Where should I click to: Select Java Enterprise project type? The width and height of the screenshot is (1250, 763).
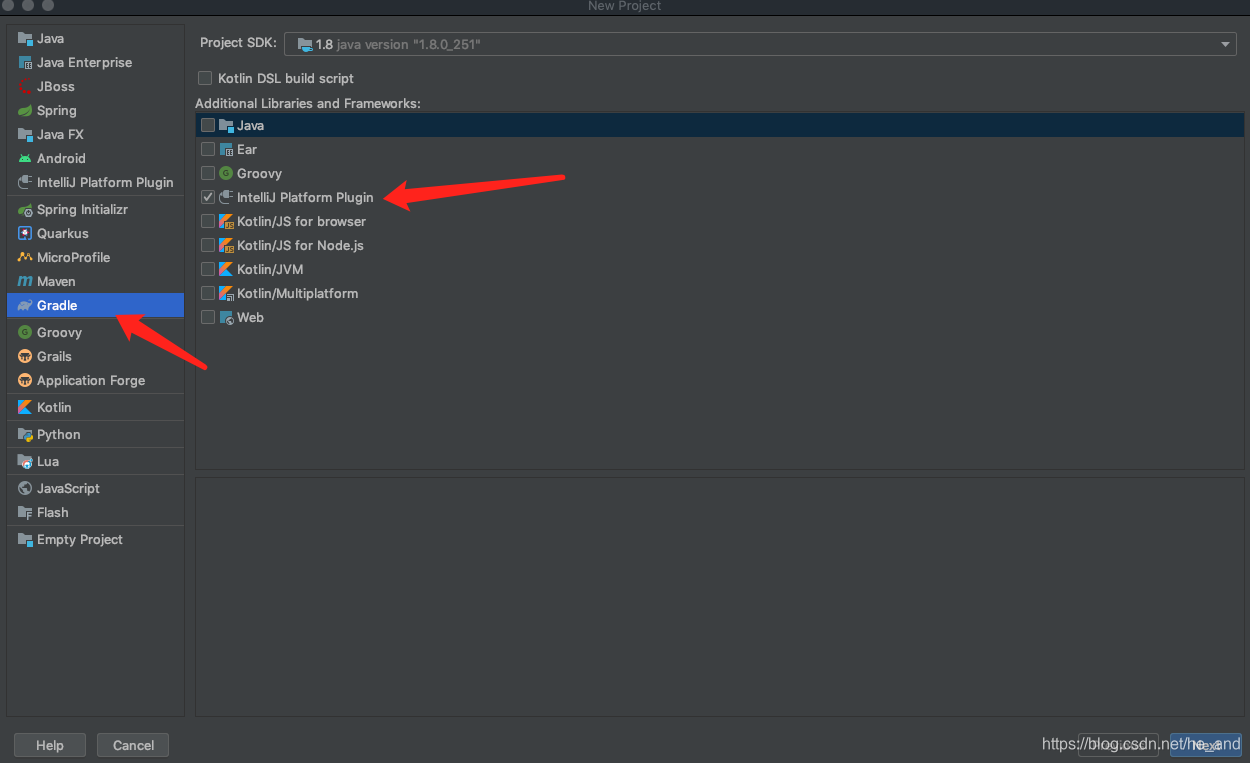click(95, 62)
